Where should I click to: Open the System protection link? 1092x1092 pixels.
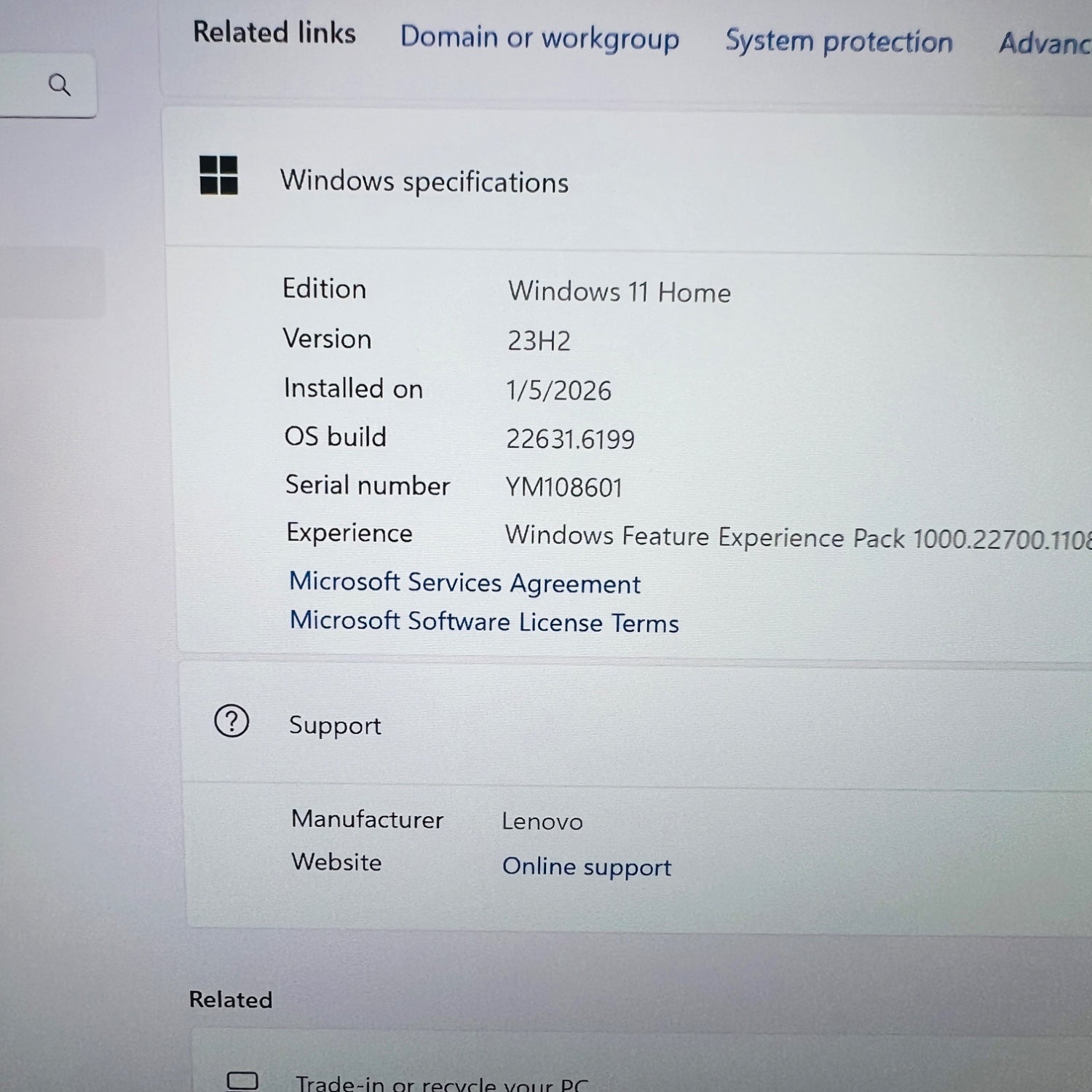click(x=839, y=41)
